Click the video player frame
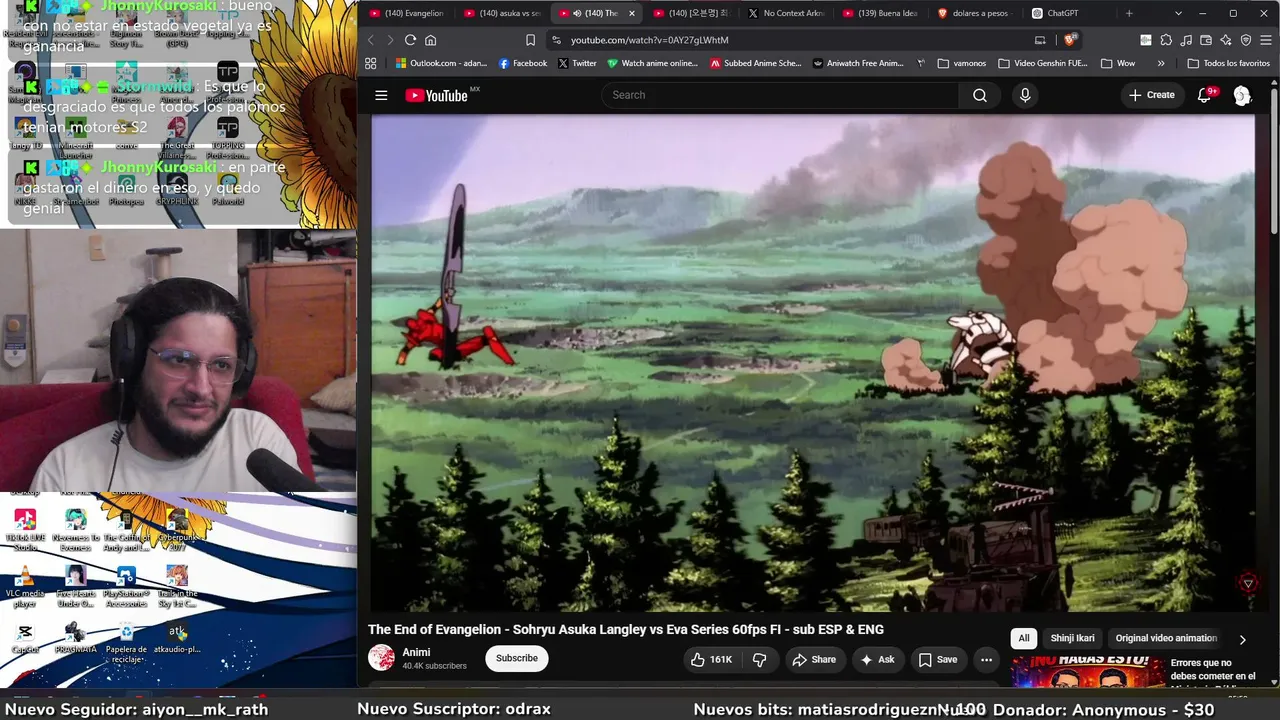1280x720 pixels. pyautogui.click(x=813, y=362)
